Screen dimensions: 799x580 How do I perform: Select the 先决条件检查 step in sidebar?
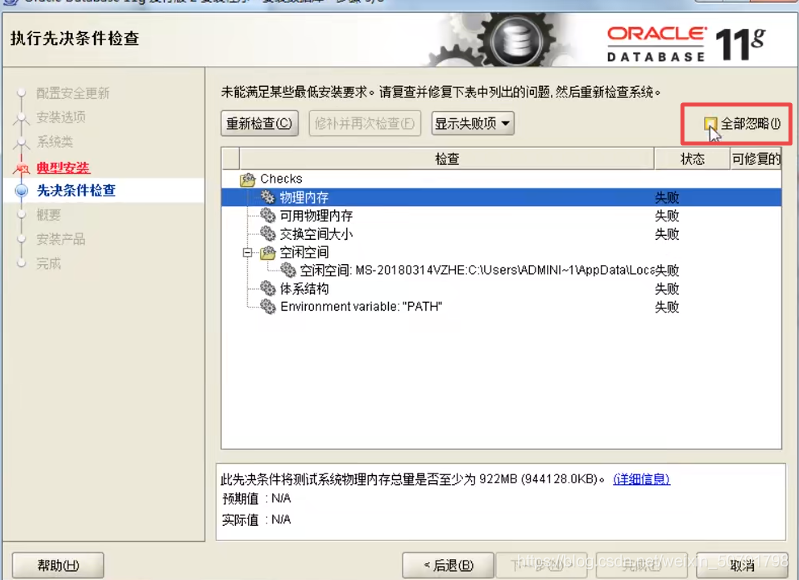(75, 190)
